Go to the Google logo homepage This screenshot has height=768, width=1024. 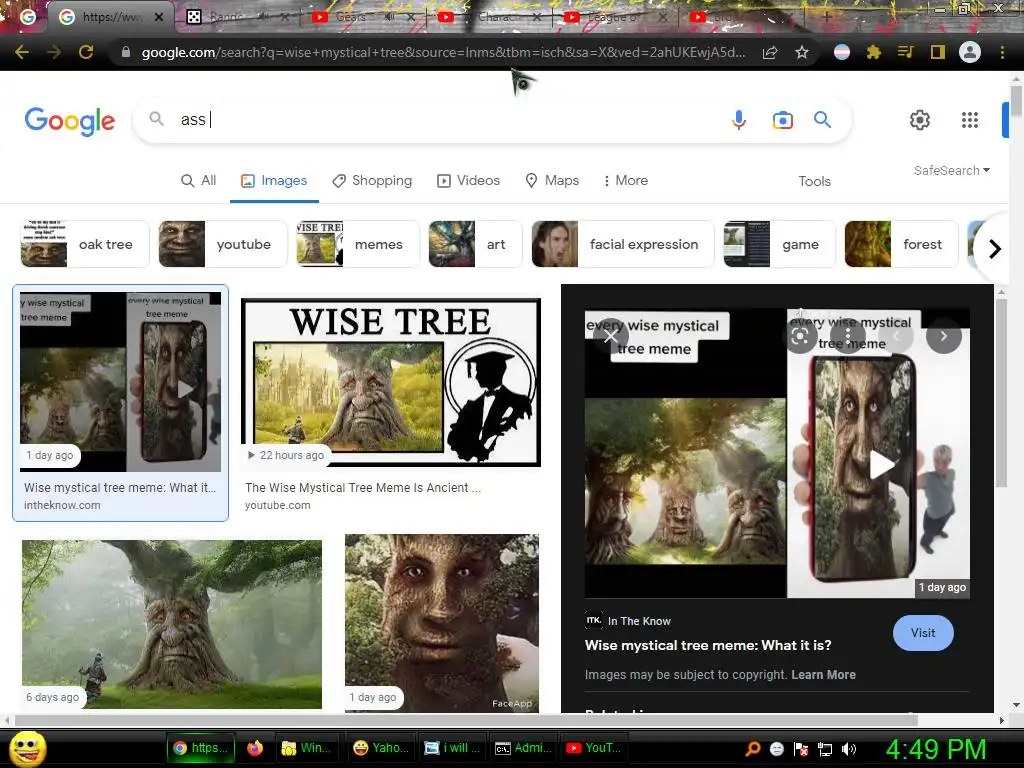pyautogui.click(x=69, y=121)
